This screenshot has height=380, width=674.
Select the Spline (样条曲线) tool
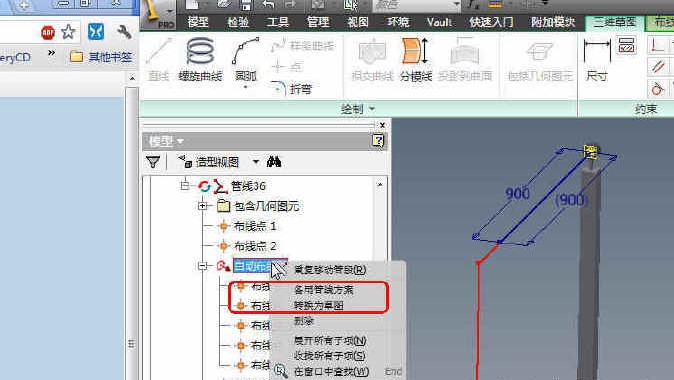(x=302, y=45)
